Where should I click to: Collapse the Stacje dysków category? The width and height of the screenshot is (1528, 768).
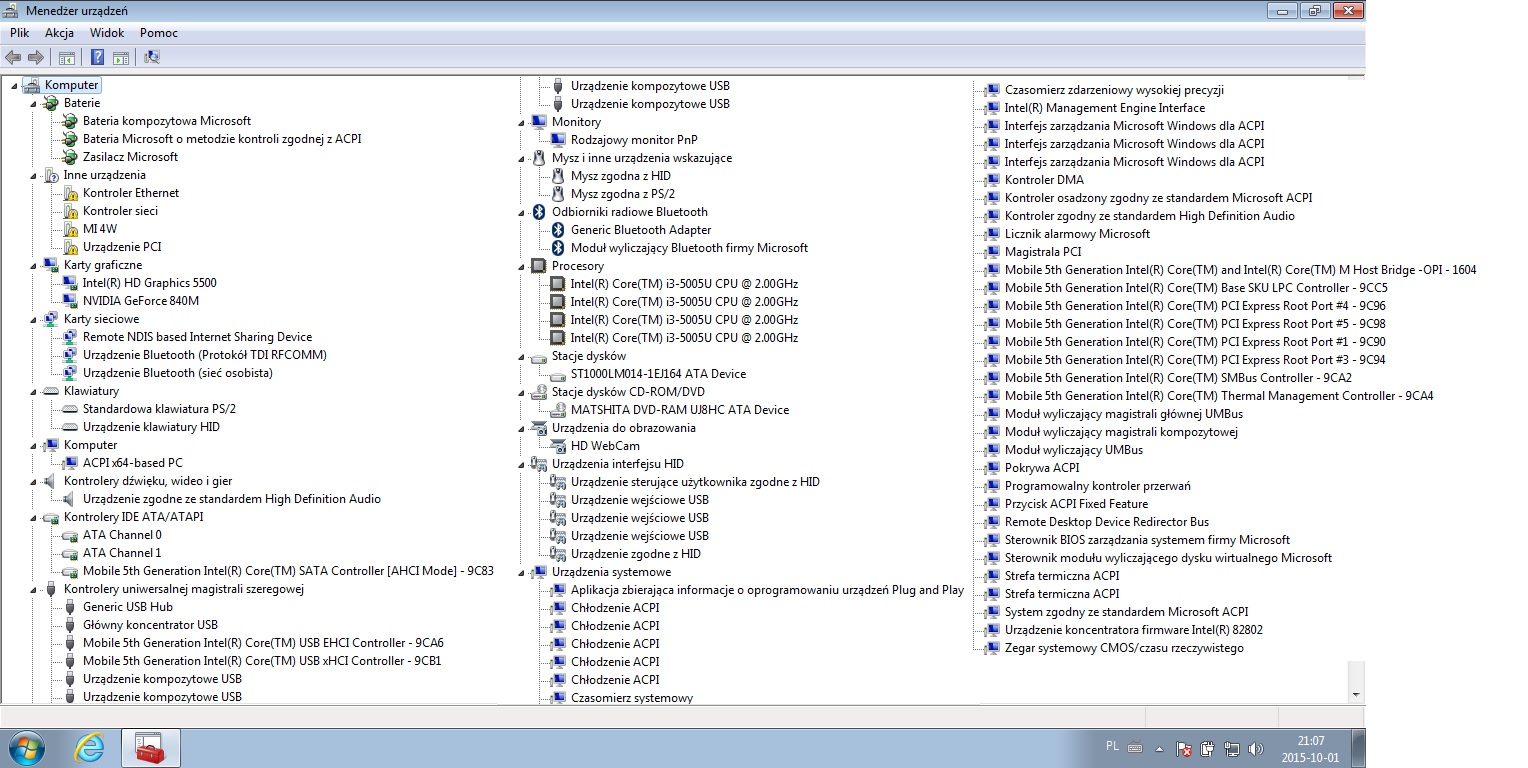click(521, 356)
